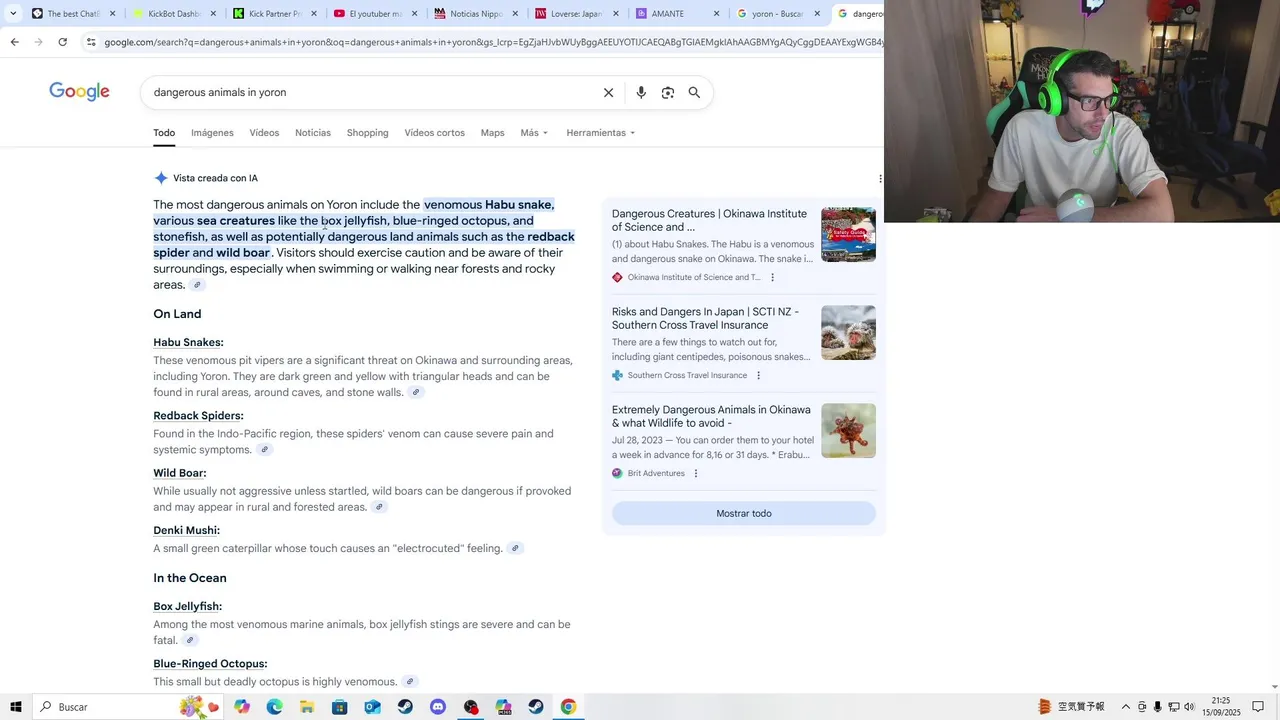Open more options for Brit Adventures result
This screenshot has width=1280, height=720.
click(696, 473)
